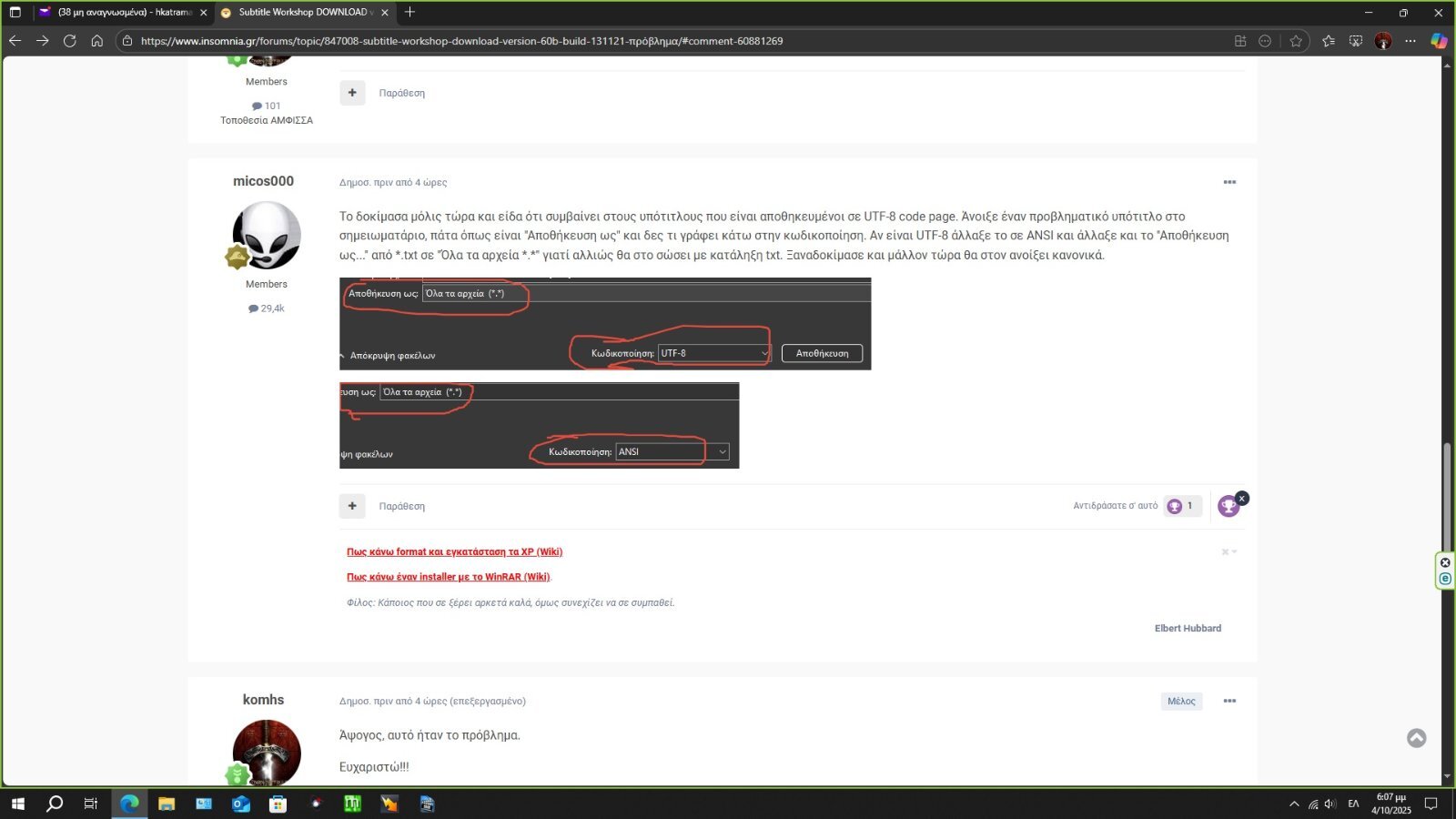The height and width of the screenshot is (819, 1456).
Task: Open the tab actions menu
Action: click(x=15, y=12)
